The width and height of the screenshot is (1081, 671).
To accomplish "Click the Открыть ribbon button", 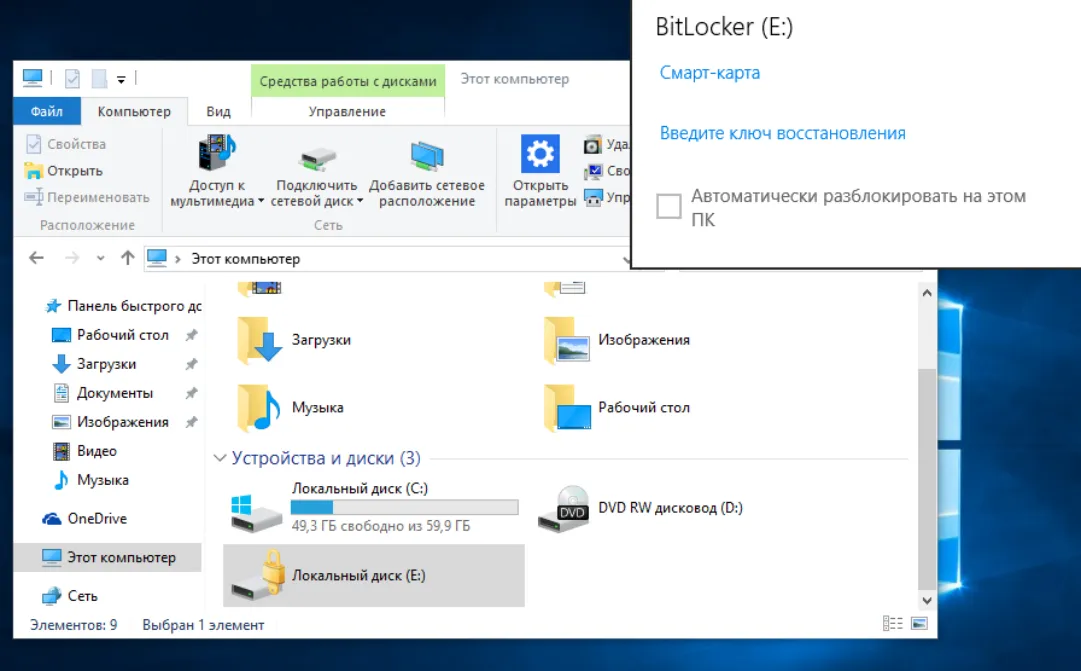I will (x=63, y=170).
